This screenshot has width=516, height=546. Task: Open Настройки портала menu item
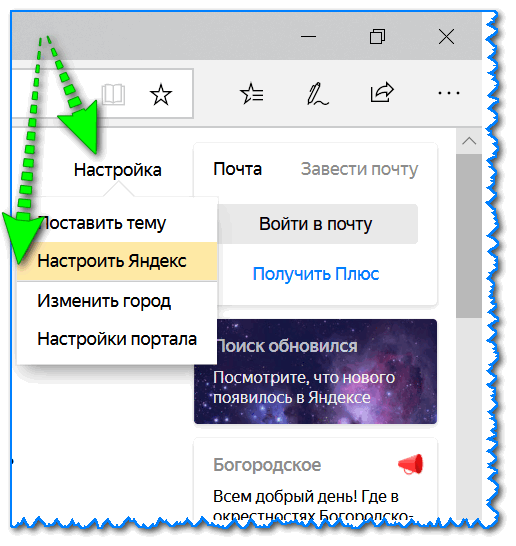(117, 339)
